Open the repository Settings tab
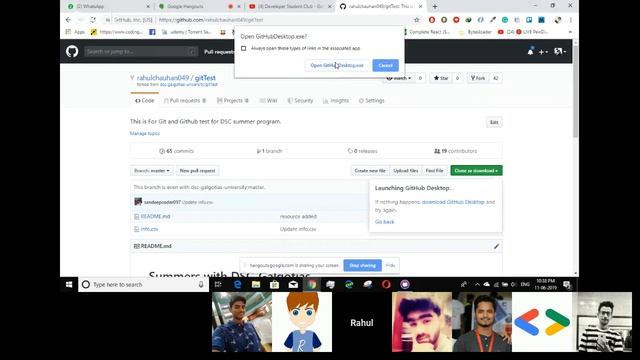 point(371,100)
